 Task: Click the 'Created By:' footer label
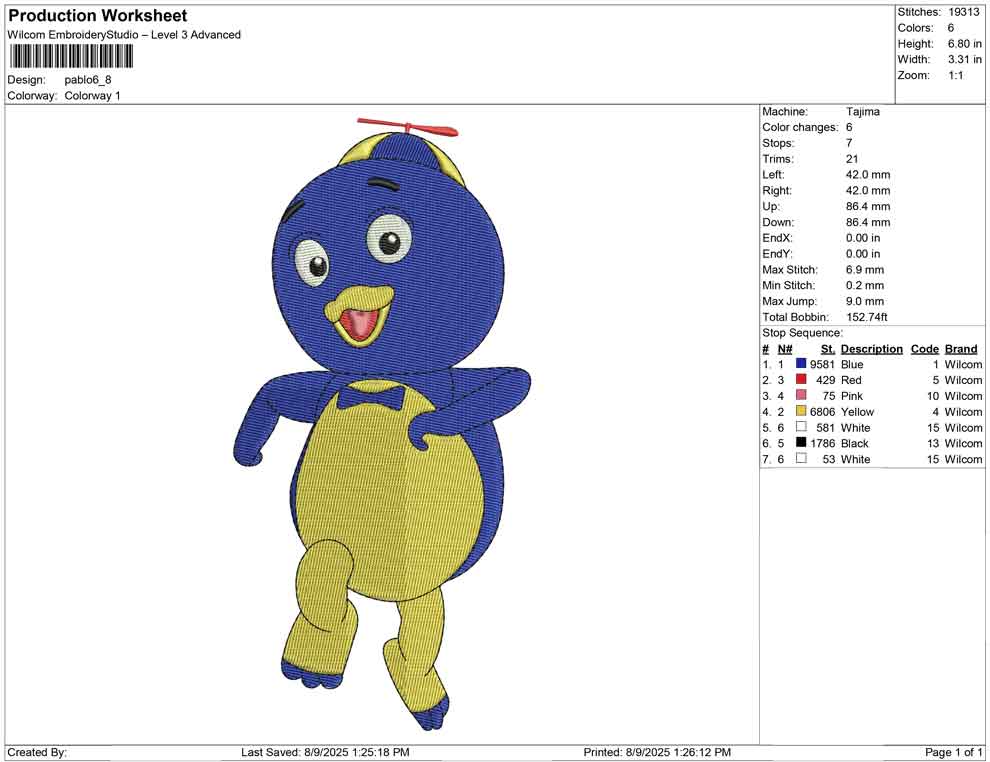click(x=37, y=752)
